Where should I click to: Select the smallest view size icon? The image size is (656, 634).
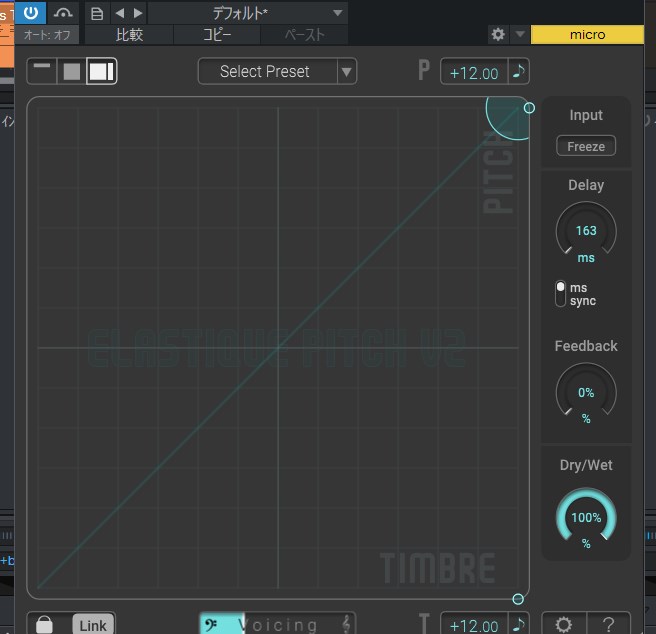pyautogui.click(x=43, y=71)
